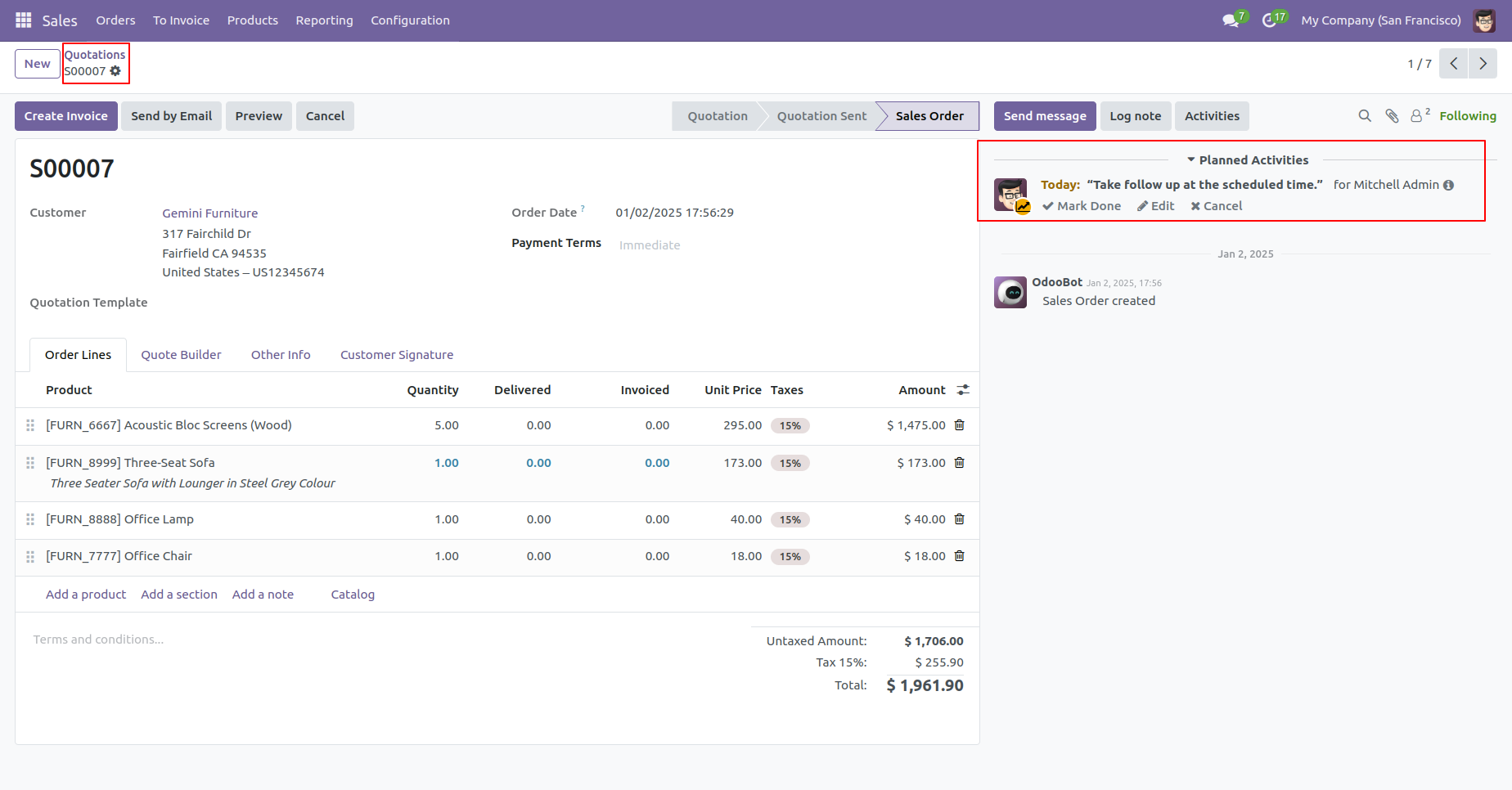Click the gear icon next to S00007
Viewport: 1512px width, 790px height.
pos(115,71)
